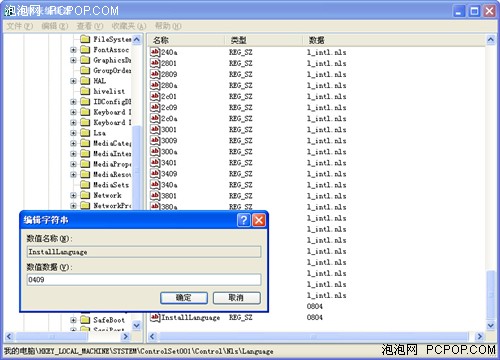Select the 2c09 string value icon
500x360 pixels.
pyautogui.click(x=155, y=107)
